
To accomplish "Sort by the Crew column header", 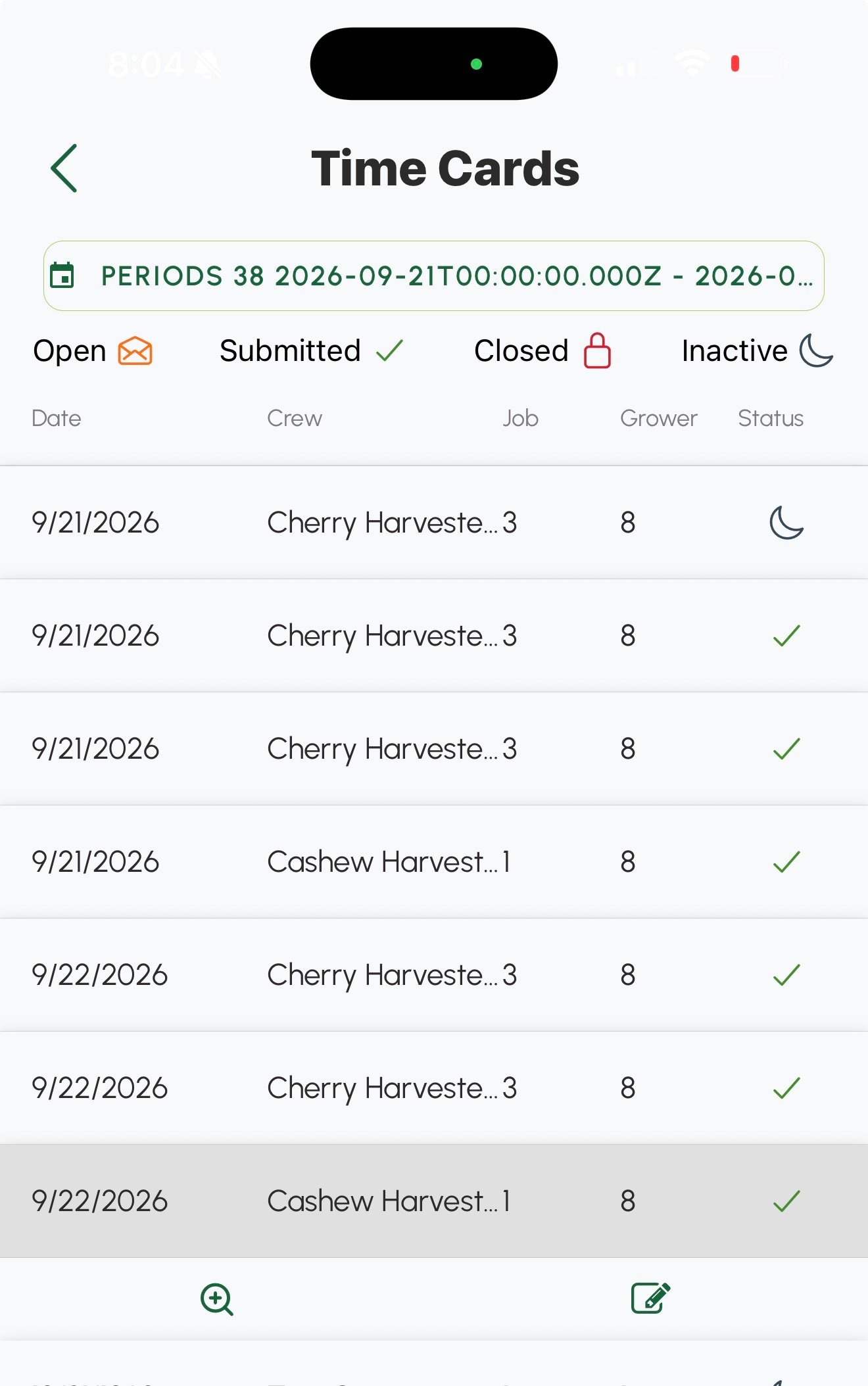I will coord(295,418).
